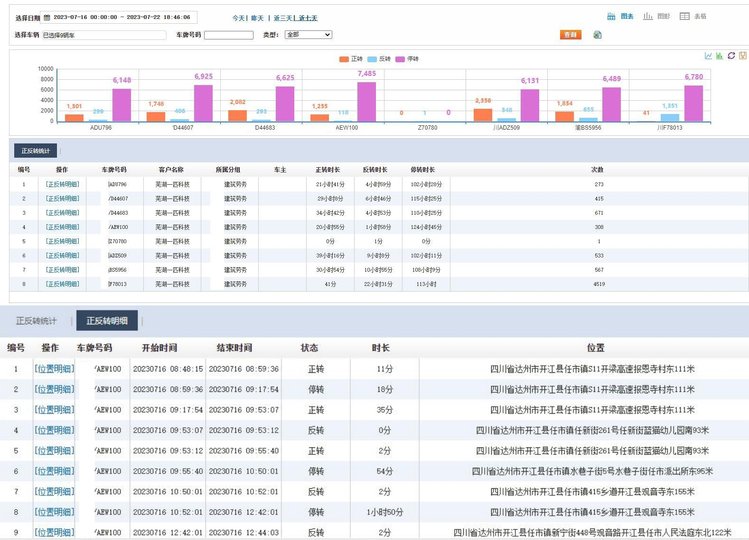749x540 pixels.
Task: Click the orange 查询 button
Action: (570, 34)
